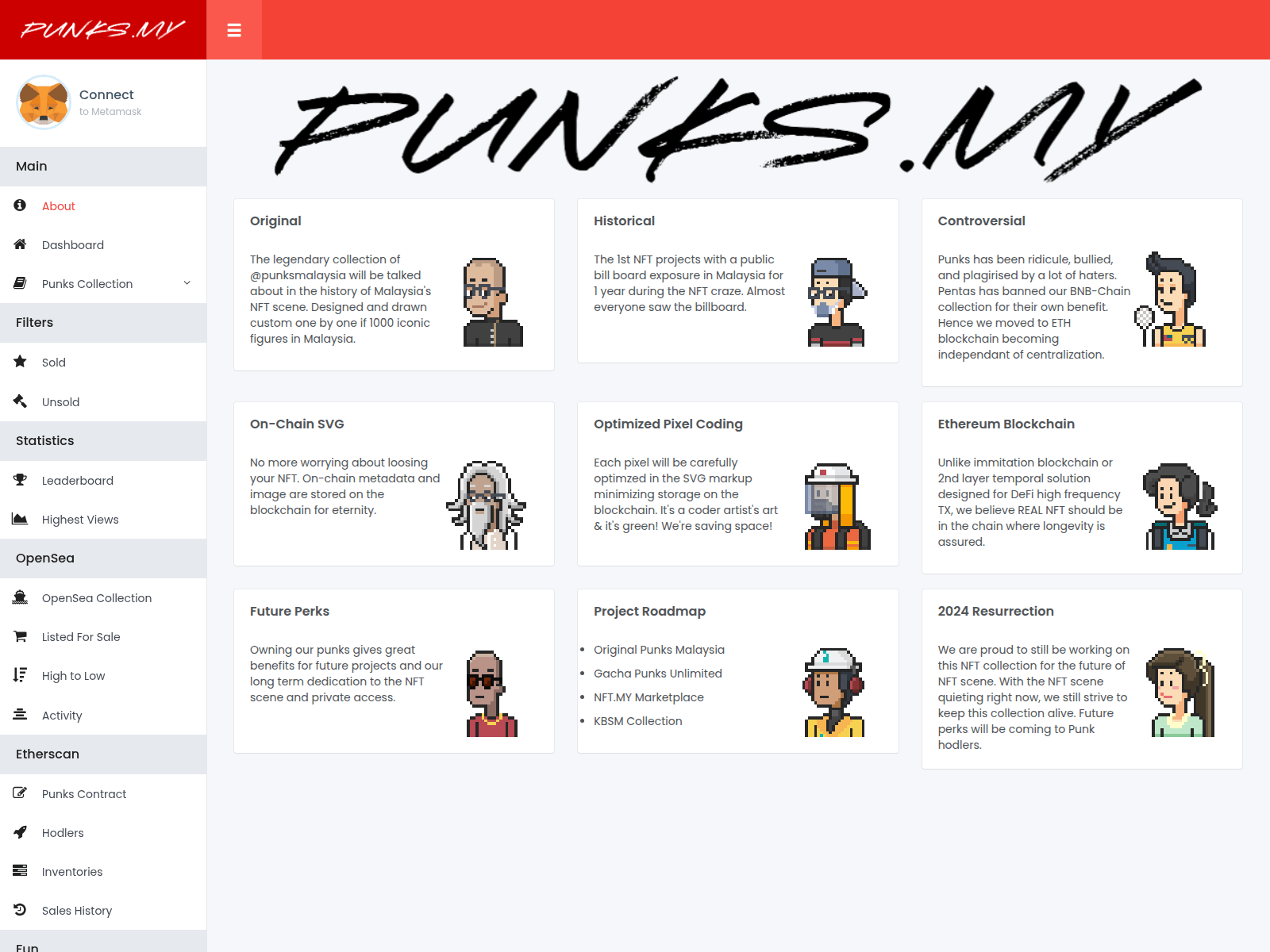1270x952 pixels.
Task: Click the Unsold gavel icon
Action: pyautogui.click(x=20, y=401)
